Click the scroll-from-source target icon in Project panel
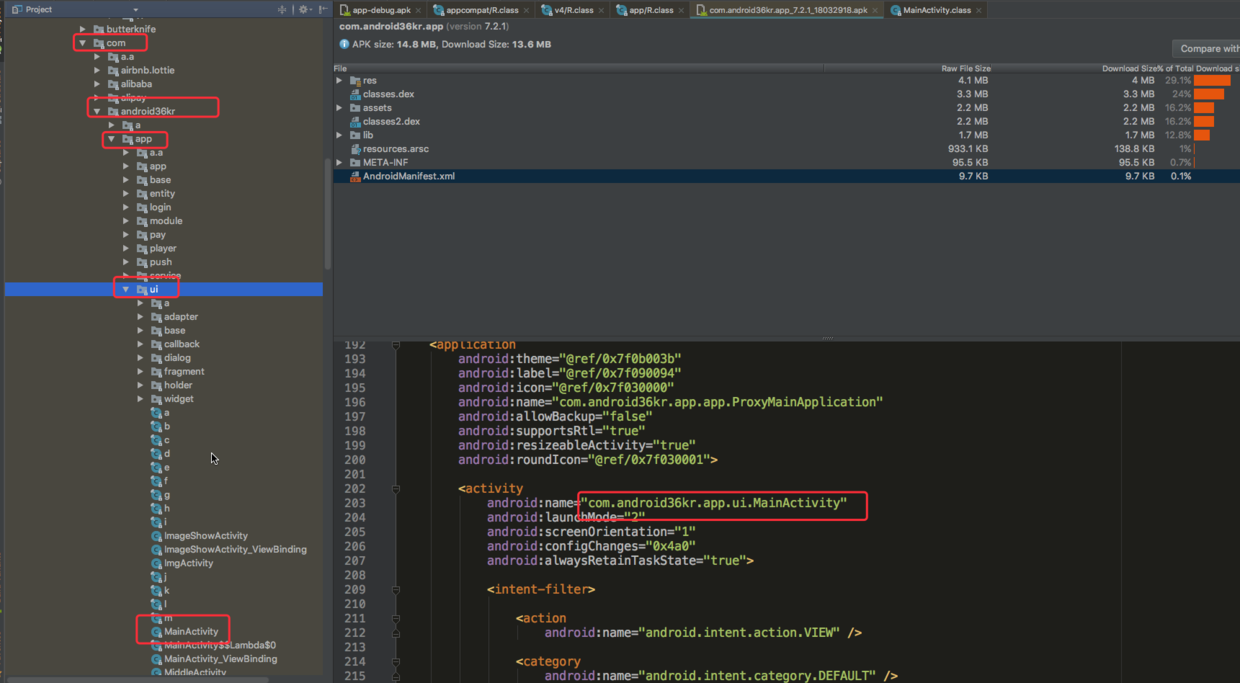This screenshot has width=1240, height=683. (x=282, y=10)
